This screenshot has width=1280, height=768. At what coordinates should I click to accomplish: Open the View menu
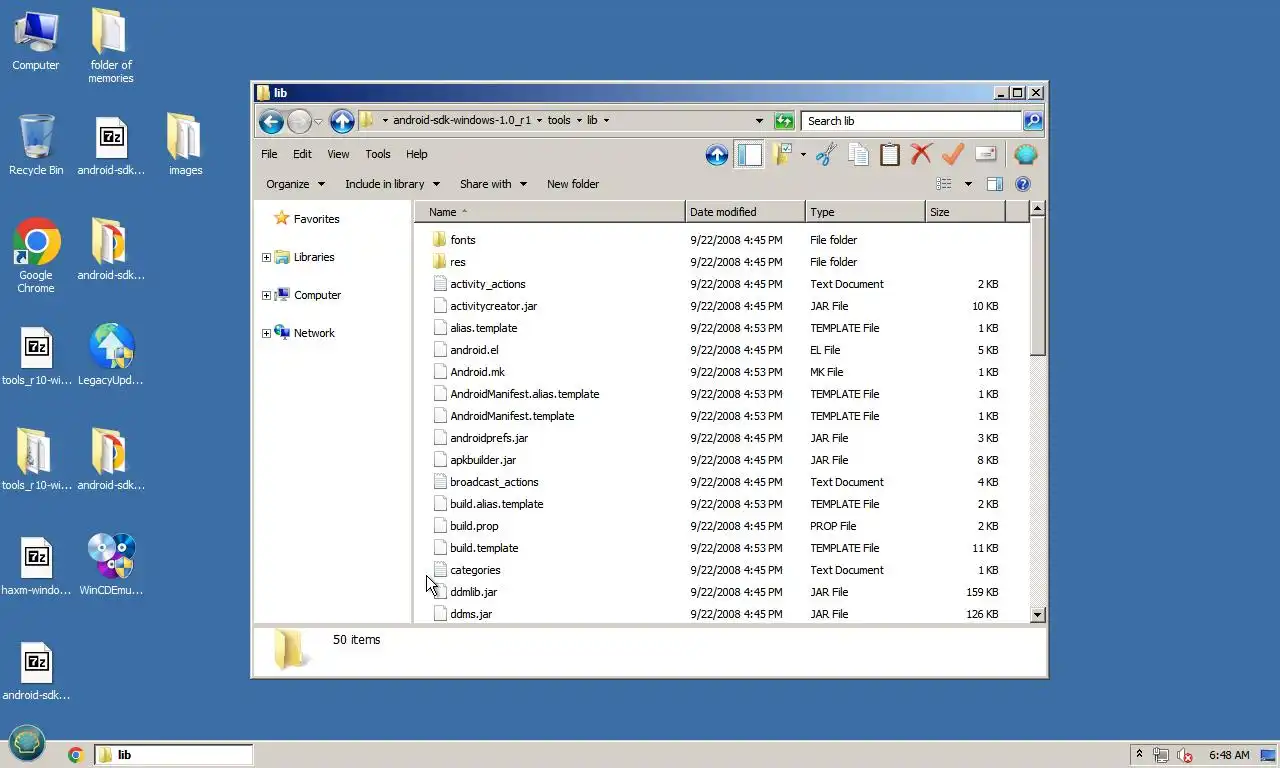tap(338, 154)
